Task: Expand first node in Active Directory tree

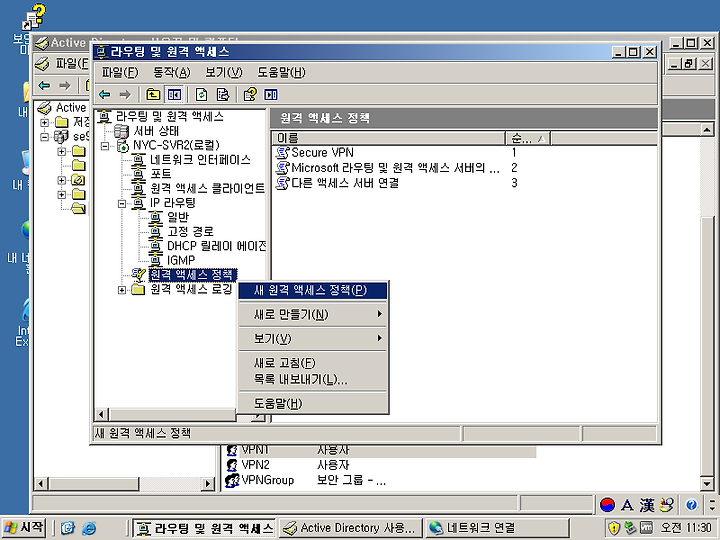Action: 45,123
